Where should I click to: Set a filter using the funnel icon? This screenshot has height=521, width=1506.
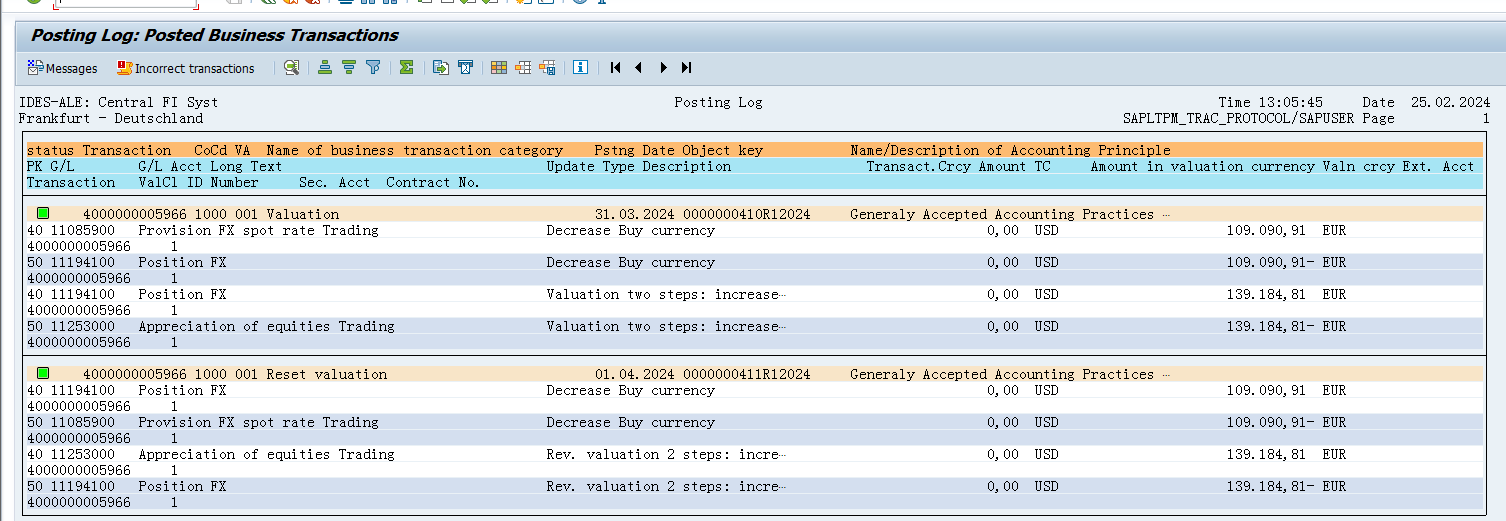click(x=373, y=68)
